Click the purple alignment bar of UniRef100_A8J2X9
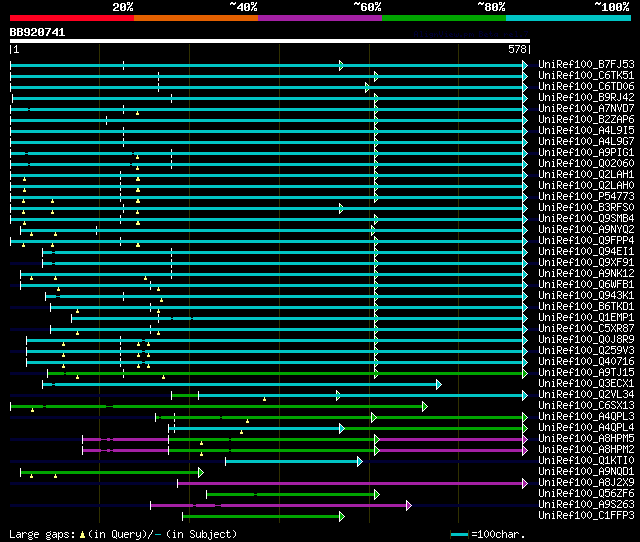 (x=352, y=484)
